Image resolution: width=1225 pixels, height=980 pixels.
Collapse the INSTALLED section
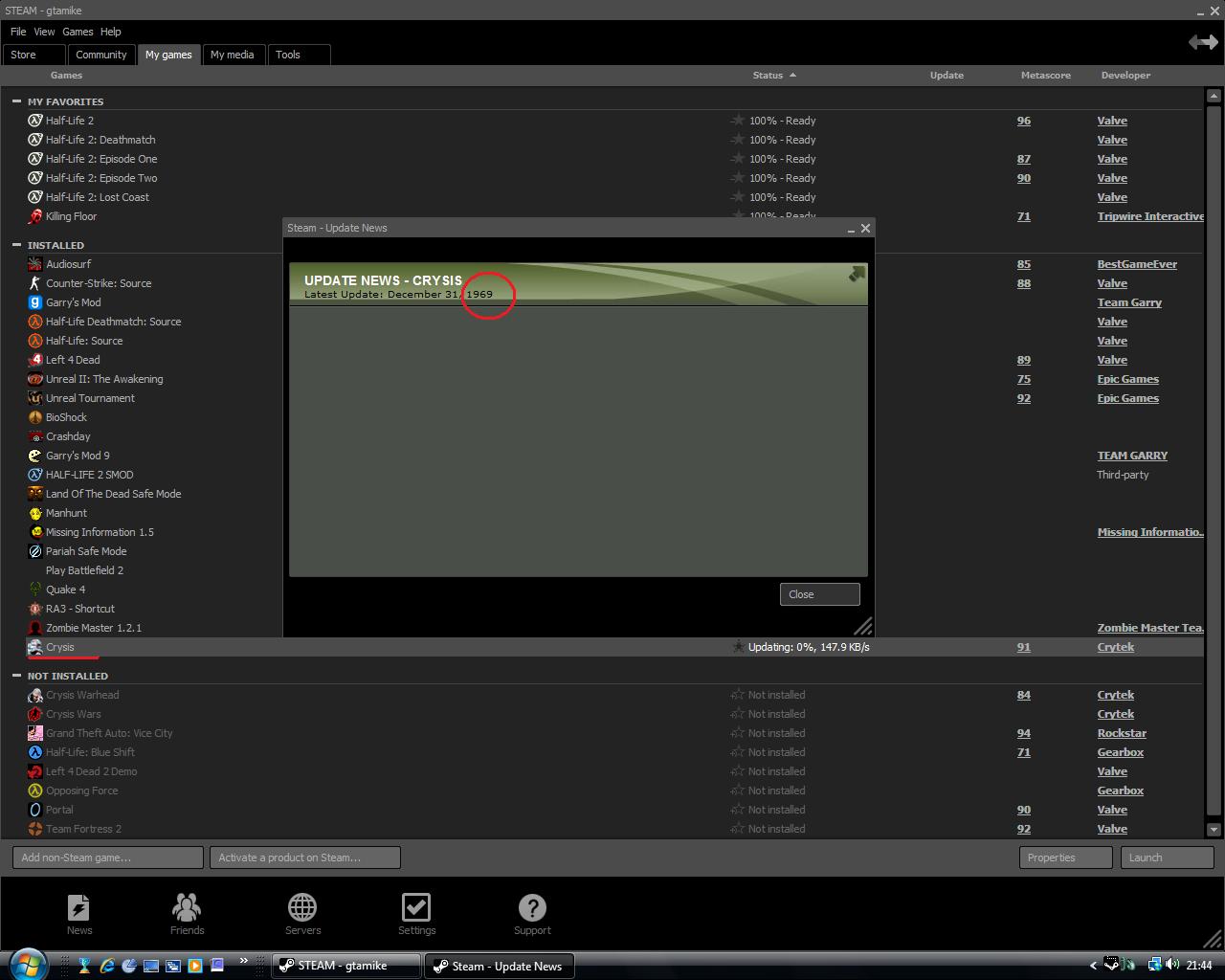point(16,245)
